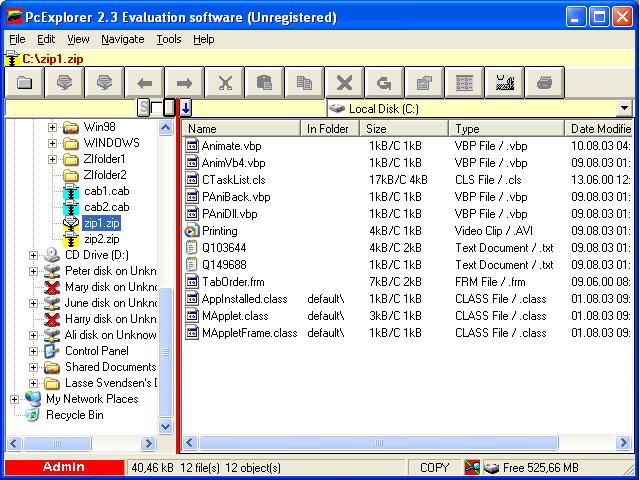
Task: Click the tree panel horizontal scroll right arrow
Action: pos(148,443)
